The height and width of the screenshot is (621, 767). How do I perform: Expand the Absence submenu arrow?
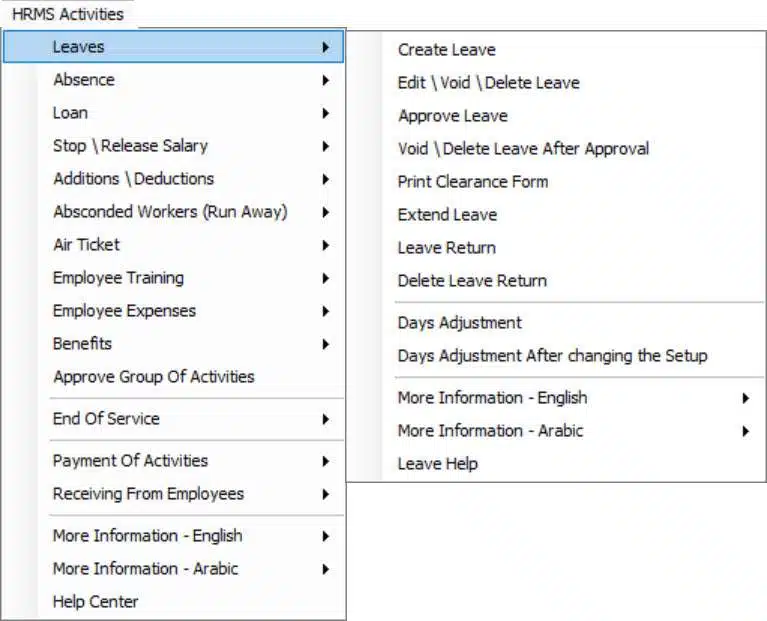pos(325,80)
